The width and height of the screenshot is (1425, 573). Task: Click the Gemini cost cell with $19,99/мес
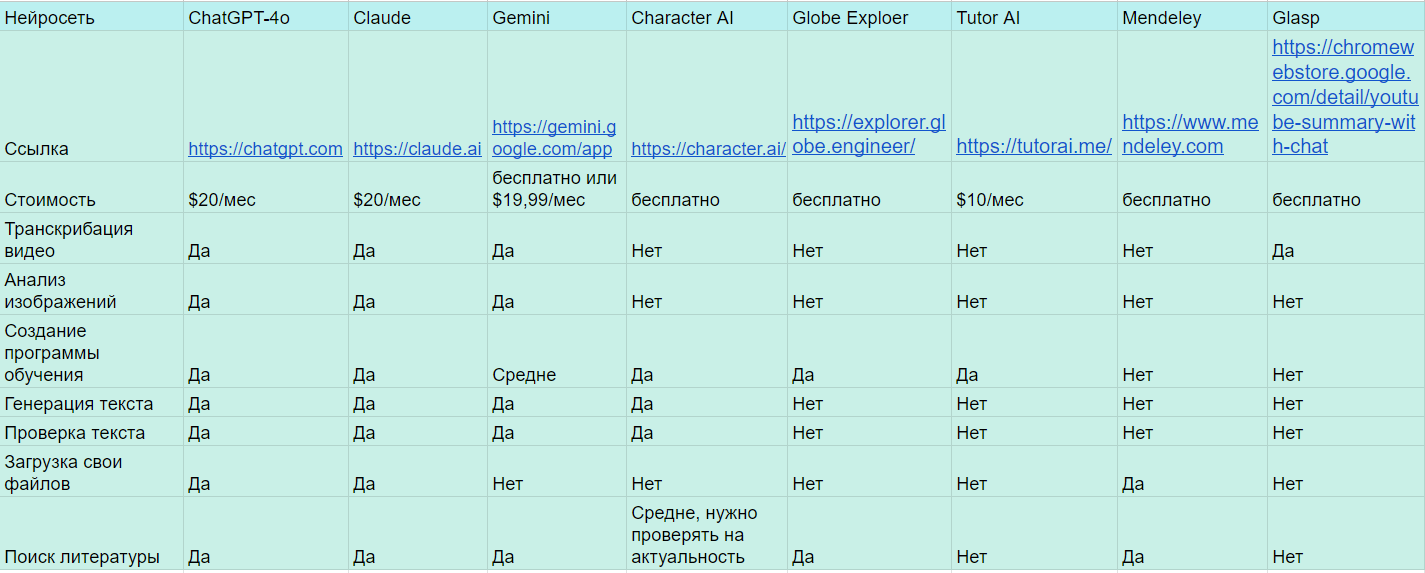tap(557, 188)
